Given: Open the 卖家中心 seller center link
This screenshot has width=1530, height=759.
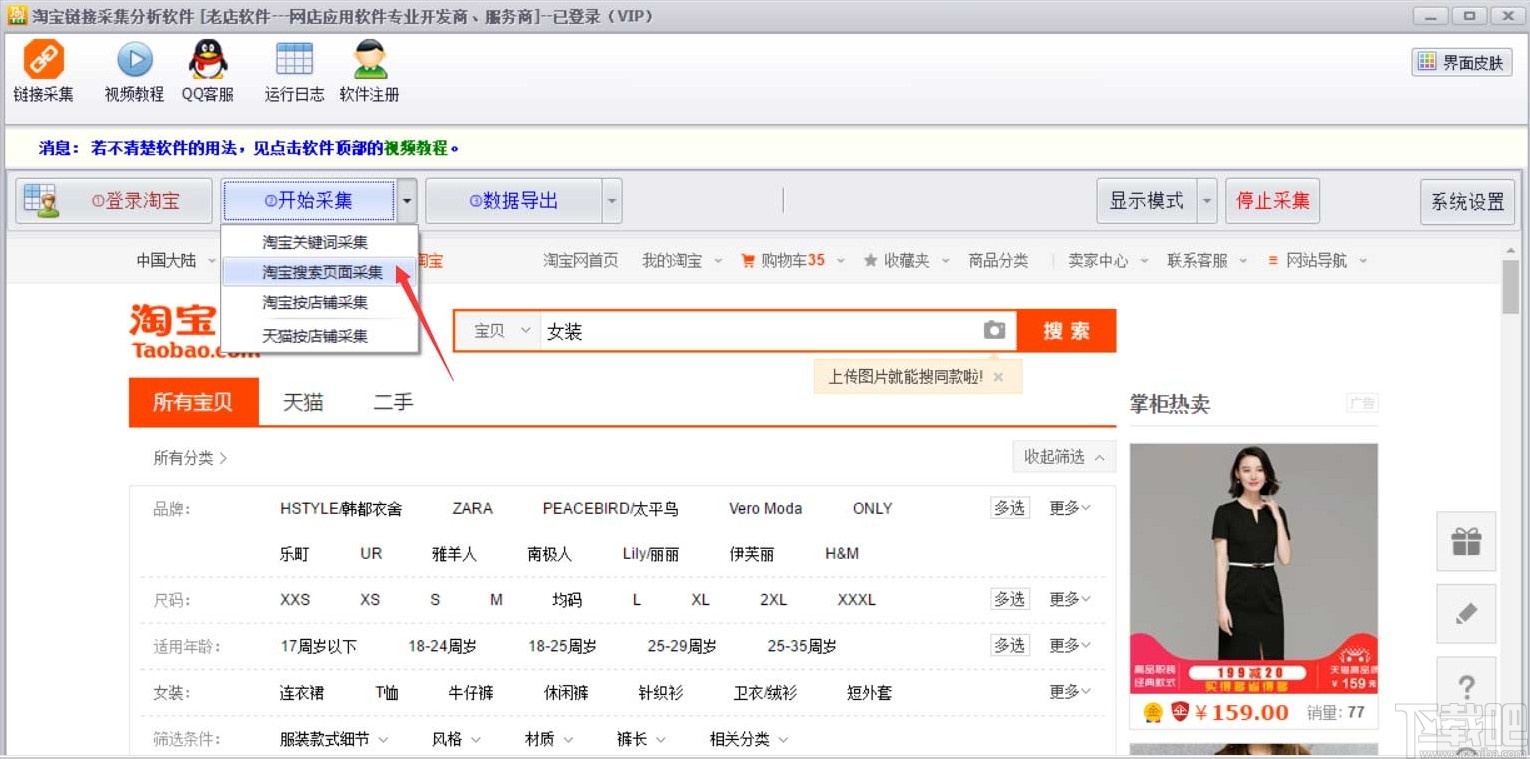Looking at the screenshot, I should 1097,260.
